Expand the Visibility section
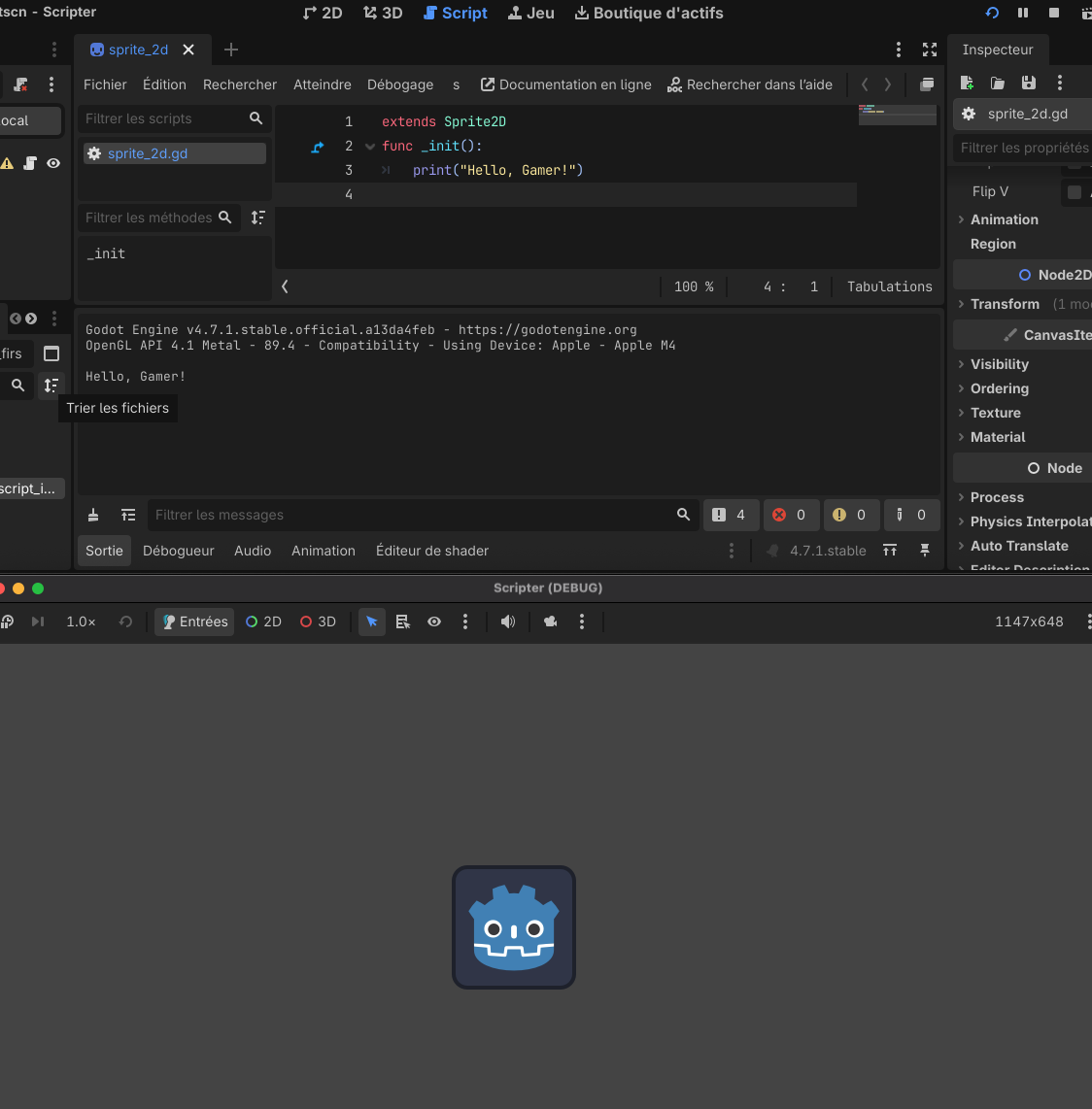This screenshot has height=1109, width=1092. (999, 364)
